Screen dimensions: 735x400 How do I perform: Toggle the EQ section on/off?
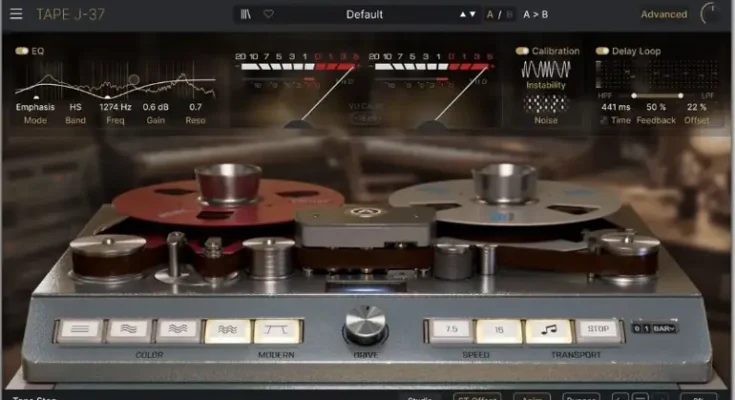click(22, 50)
